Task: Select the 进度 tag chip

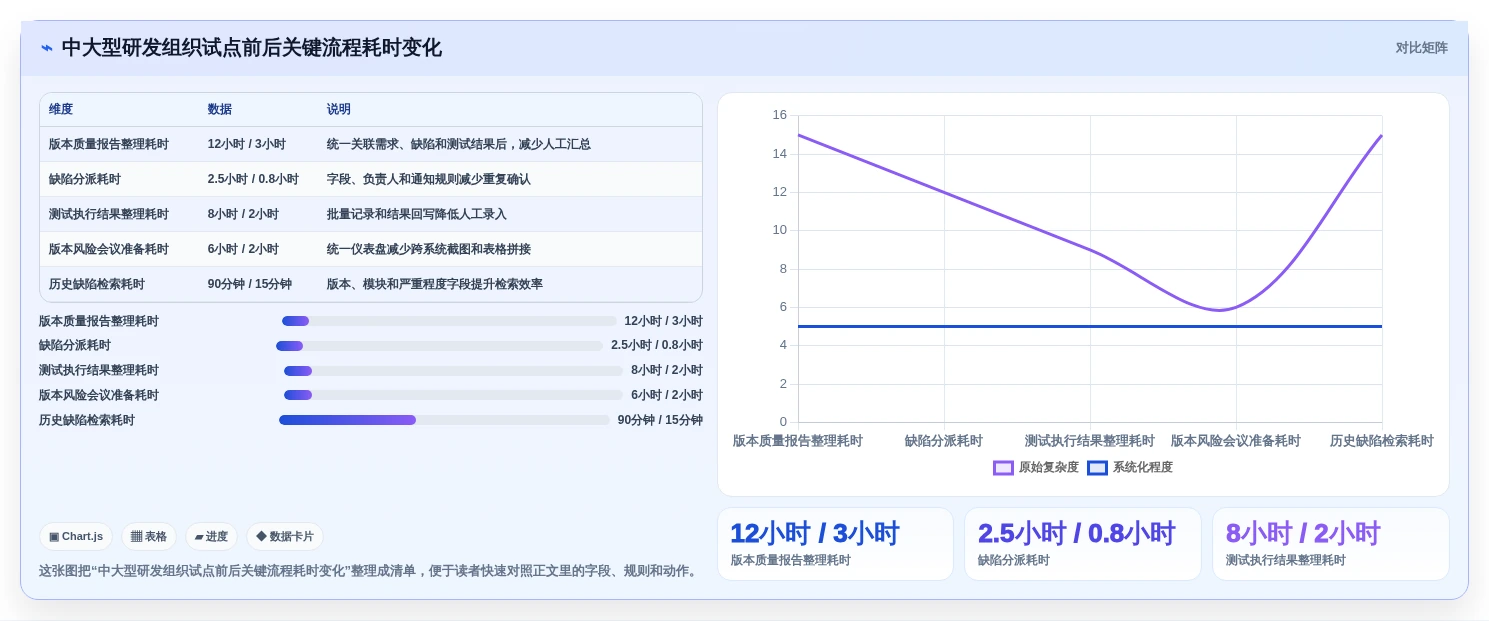Action: pos(211,536)
